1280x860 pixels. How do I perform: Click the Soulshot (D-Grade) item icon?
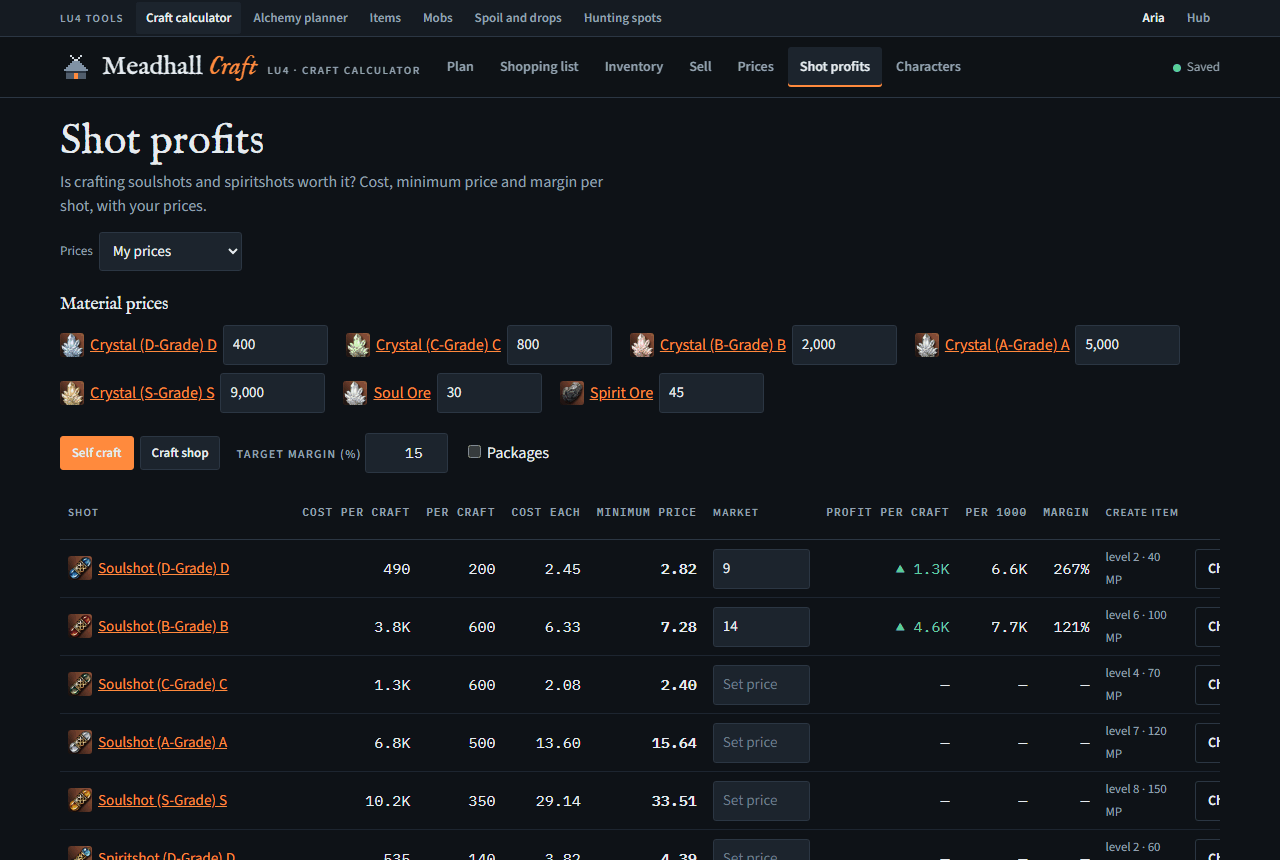pos(80,568)
